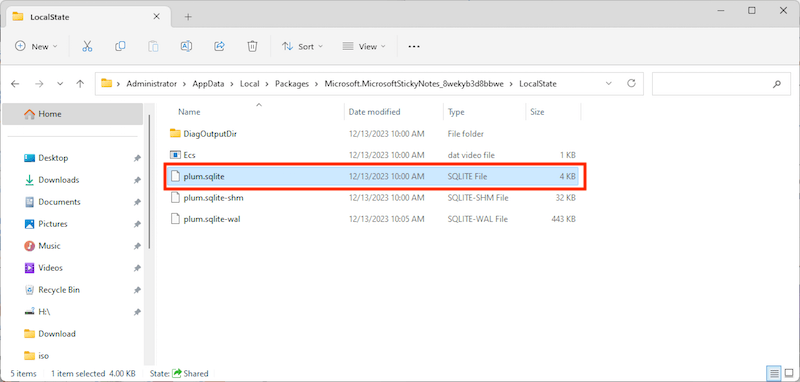The height and width of the screenshot is (382, 800).
Task: Go up one folder level arrow
Action: point(80,84)
